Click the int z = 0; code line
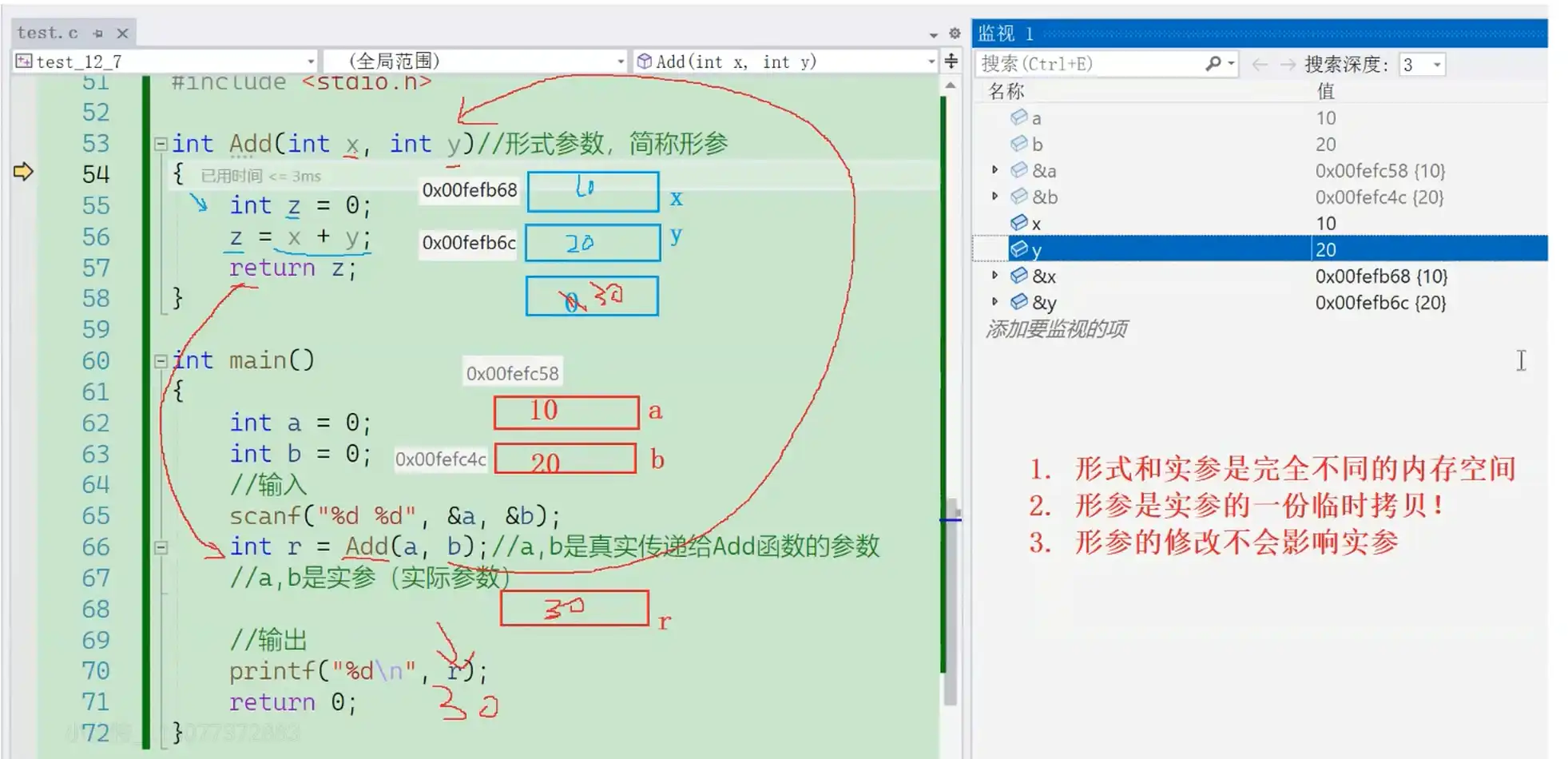 click(300, 205)
